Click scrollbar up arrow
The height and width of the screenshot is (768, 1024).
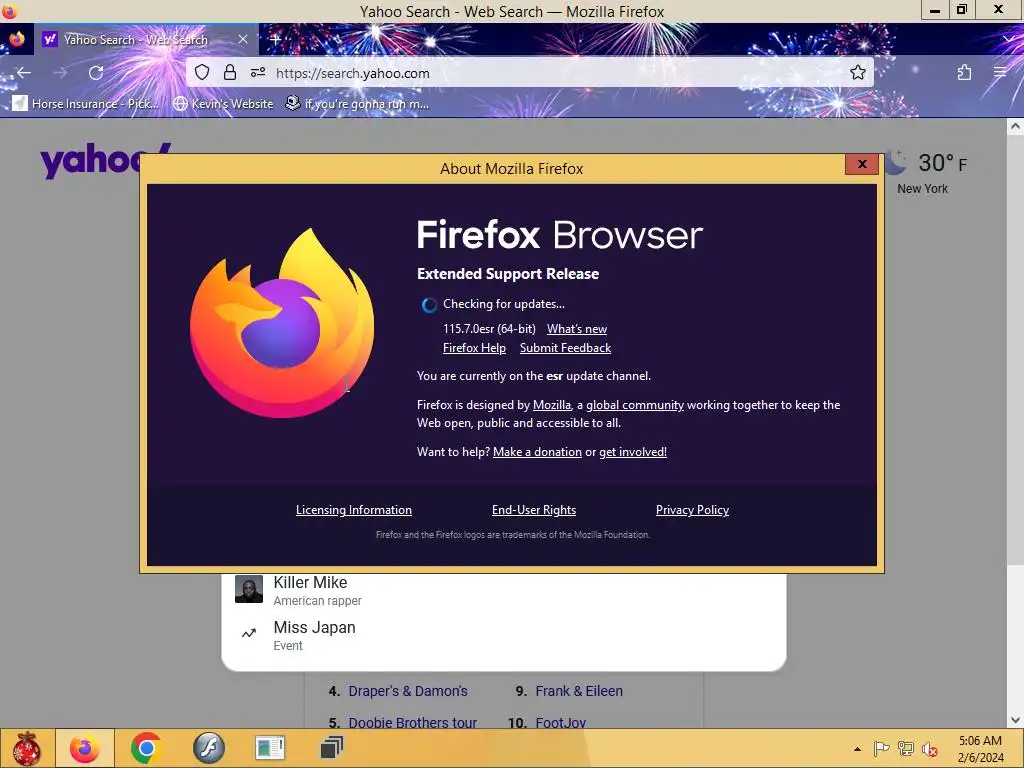1015,127
